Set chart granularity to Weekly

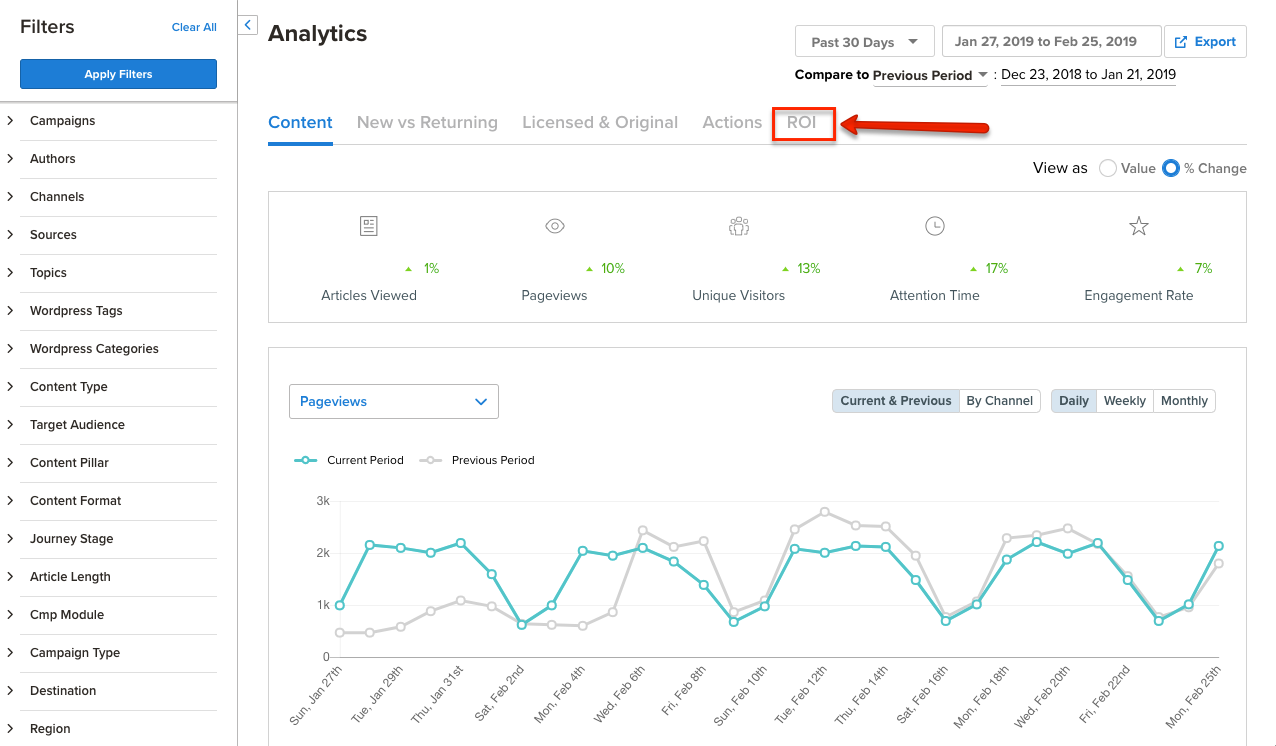pos(1125,401)
